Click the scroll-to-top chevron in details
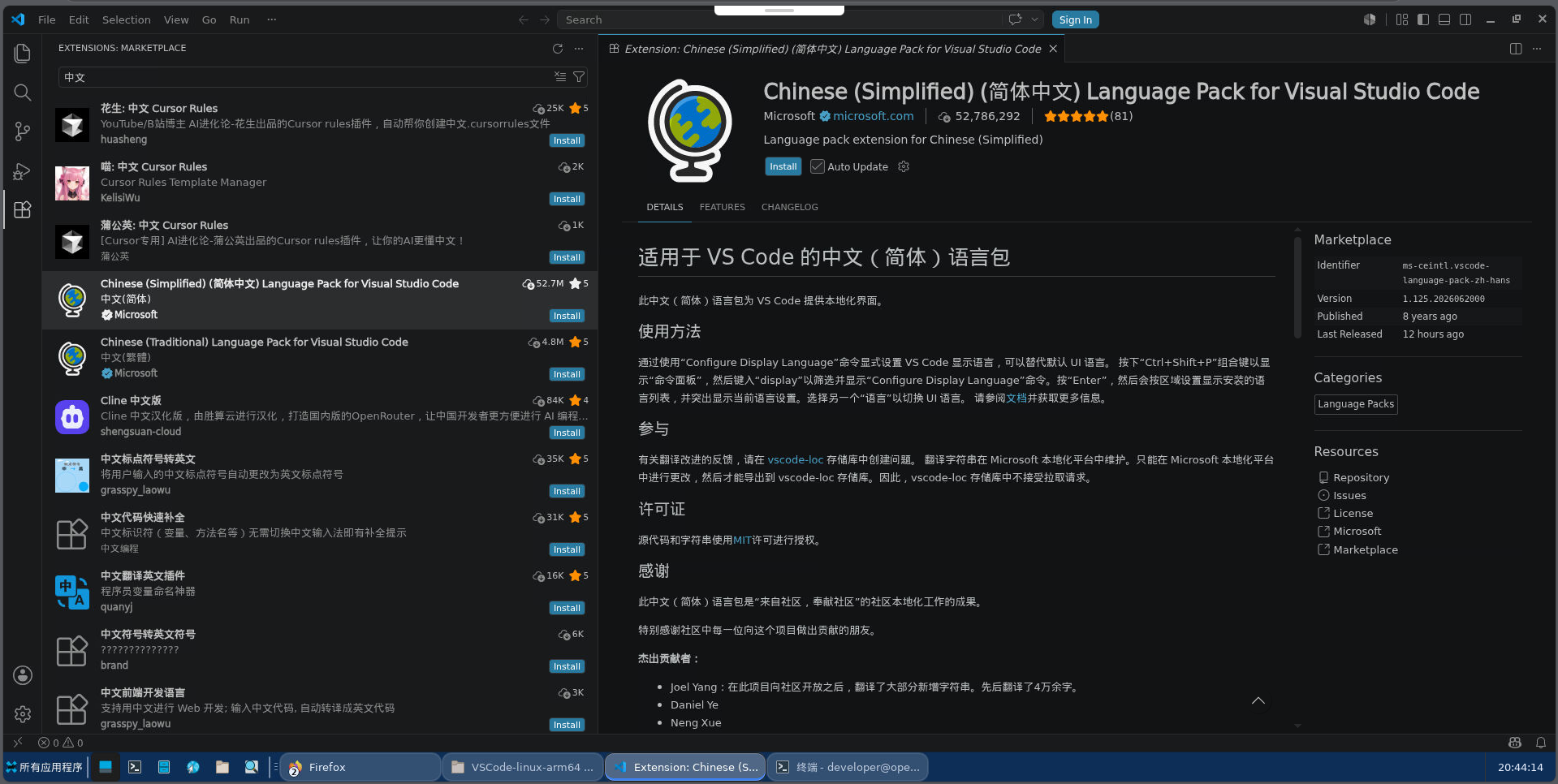This screenshot has width=1558, height=784. (1258, 701)
